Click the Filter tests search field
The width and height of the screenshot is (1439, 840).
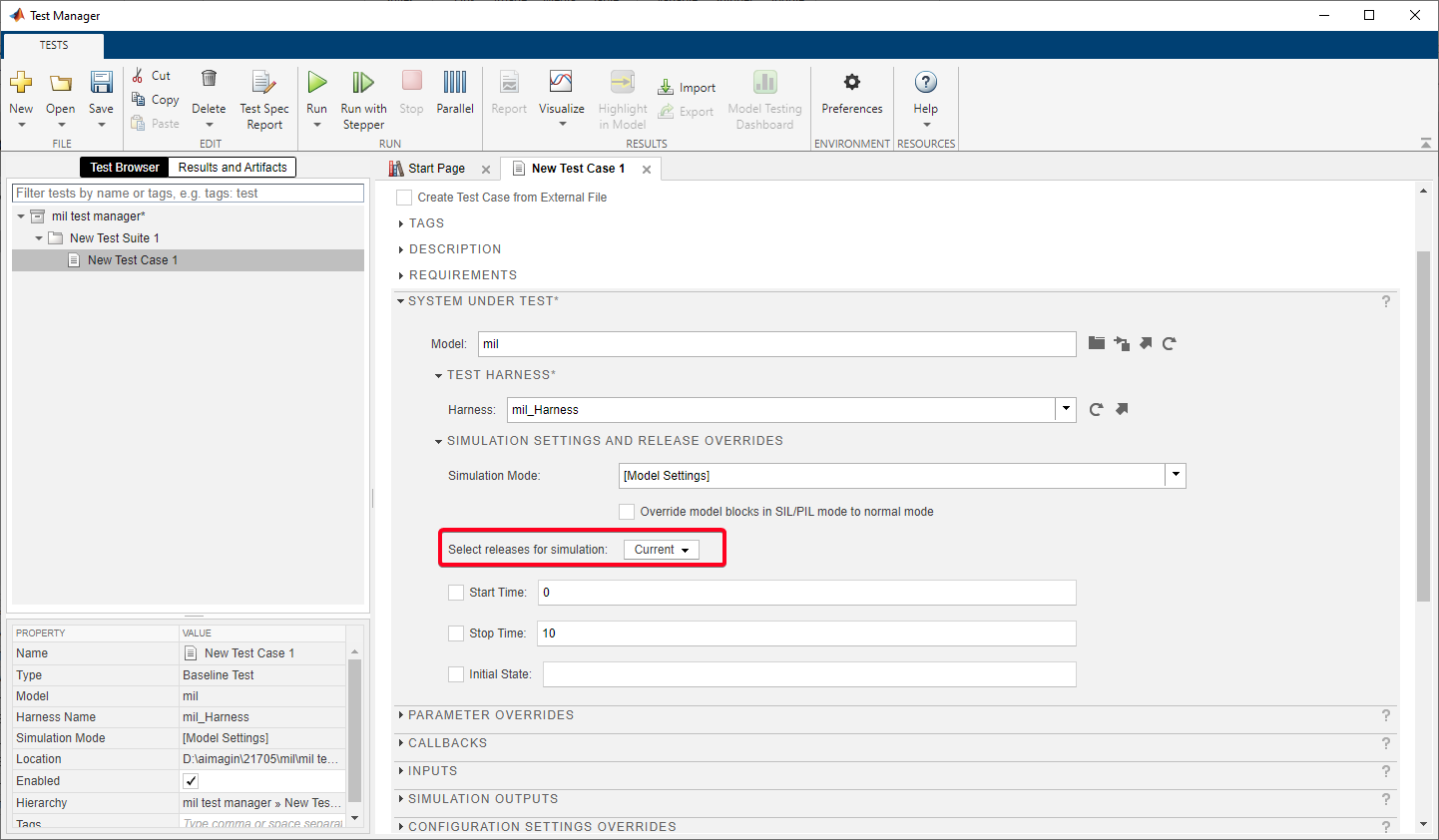pyautogui.click(x=188, y=194)
